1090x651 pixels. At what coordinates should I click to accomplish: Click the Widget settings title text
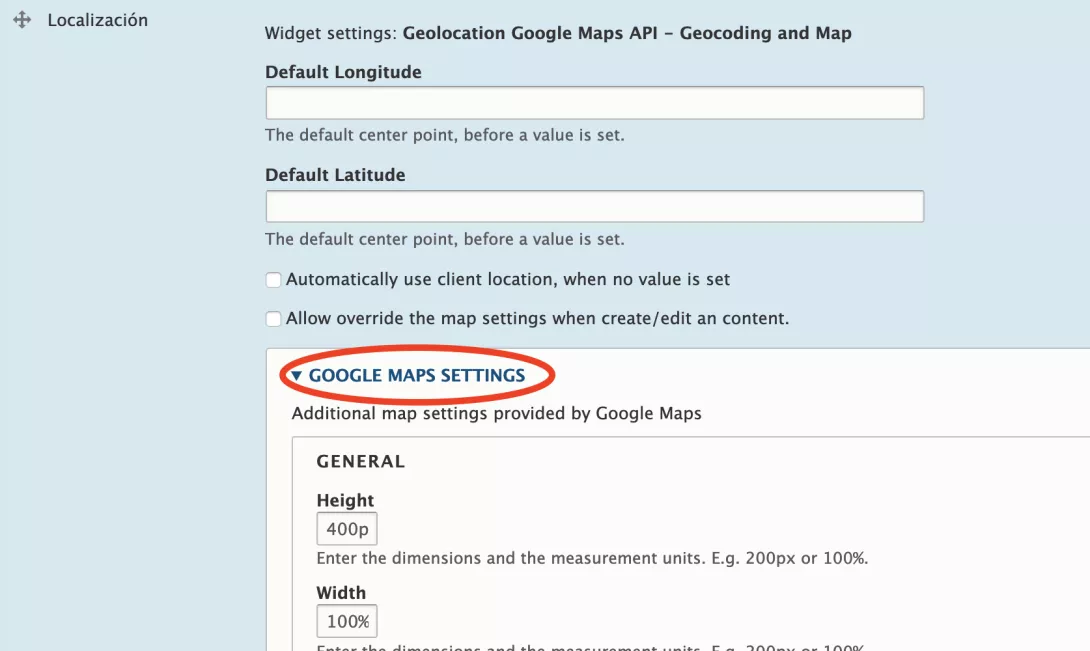[x=558, y=33]
